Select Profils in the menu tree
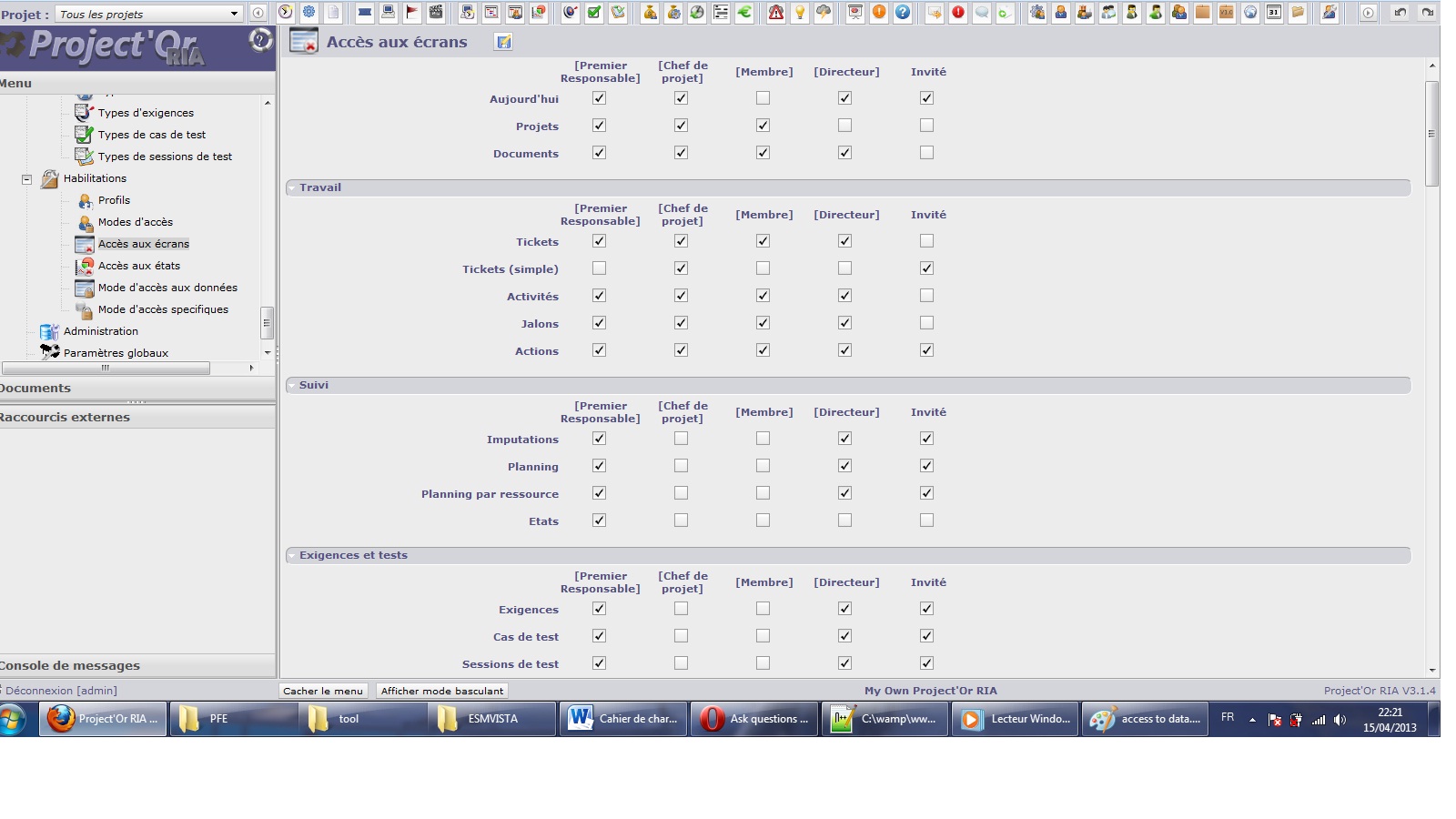Viewport: 1456px width, 819px height. (x=114, y=200)
